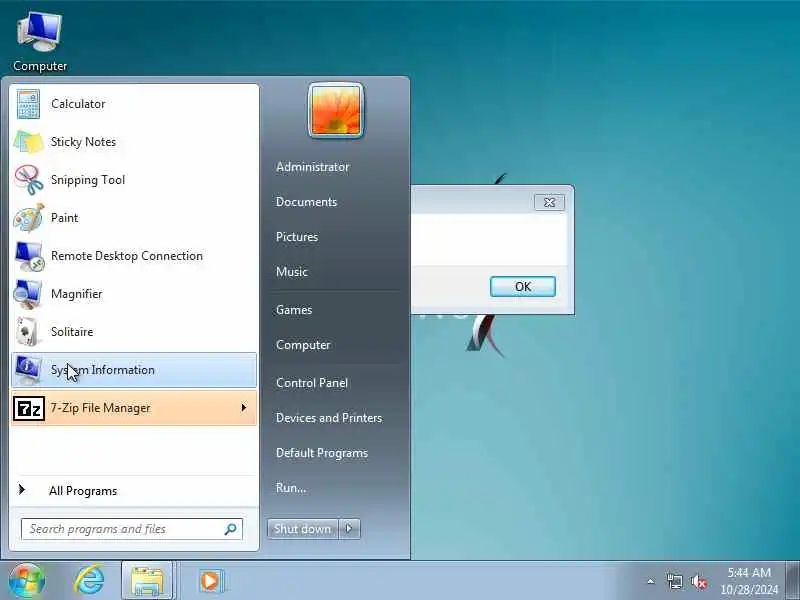Select the Solitaire text label
800x600 pixels.
(72, 332)
